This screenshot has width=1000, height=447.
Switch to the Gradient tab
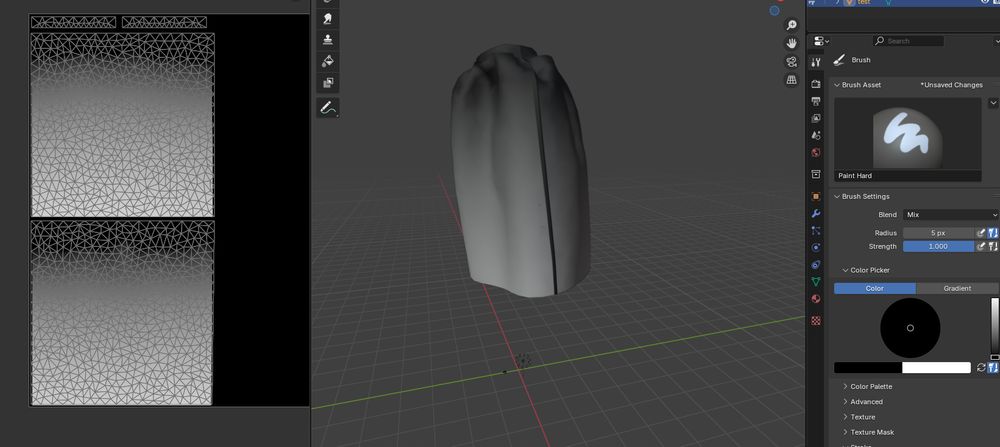957,288
